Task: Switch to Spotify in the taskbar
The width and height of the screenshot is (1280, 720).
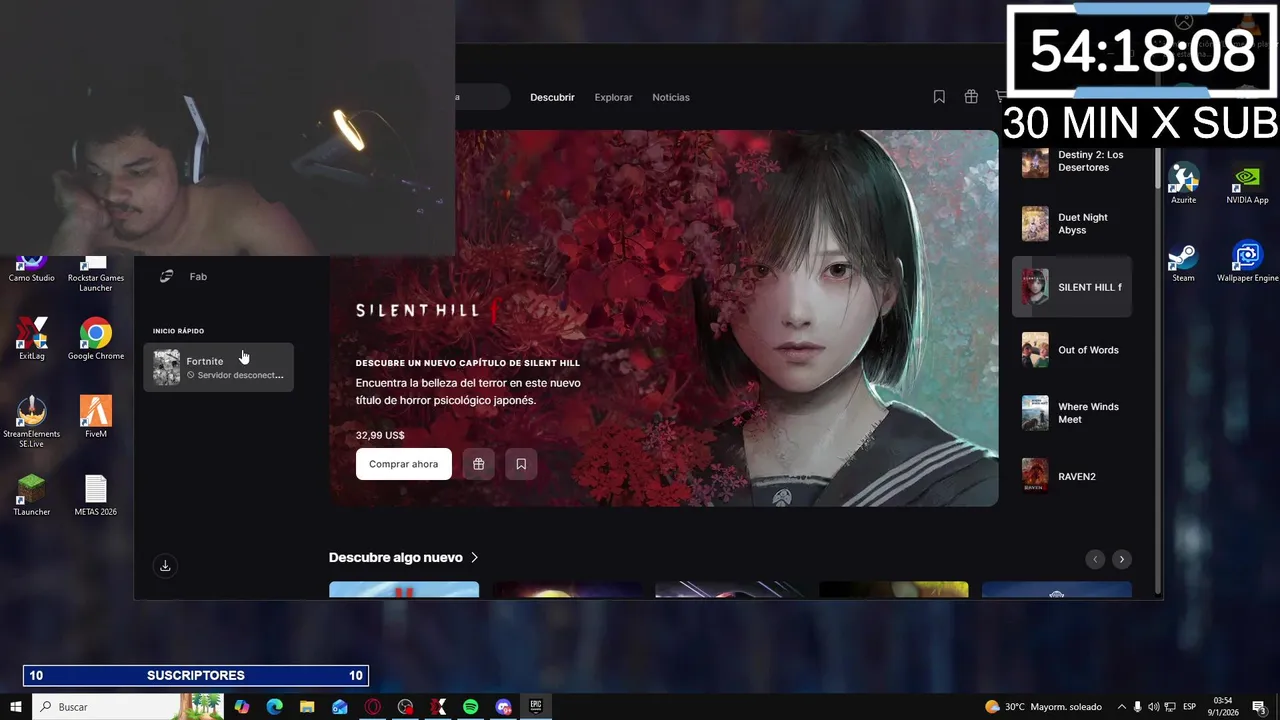Action: click(471, 707)
